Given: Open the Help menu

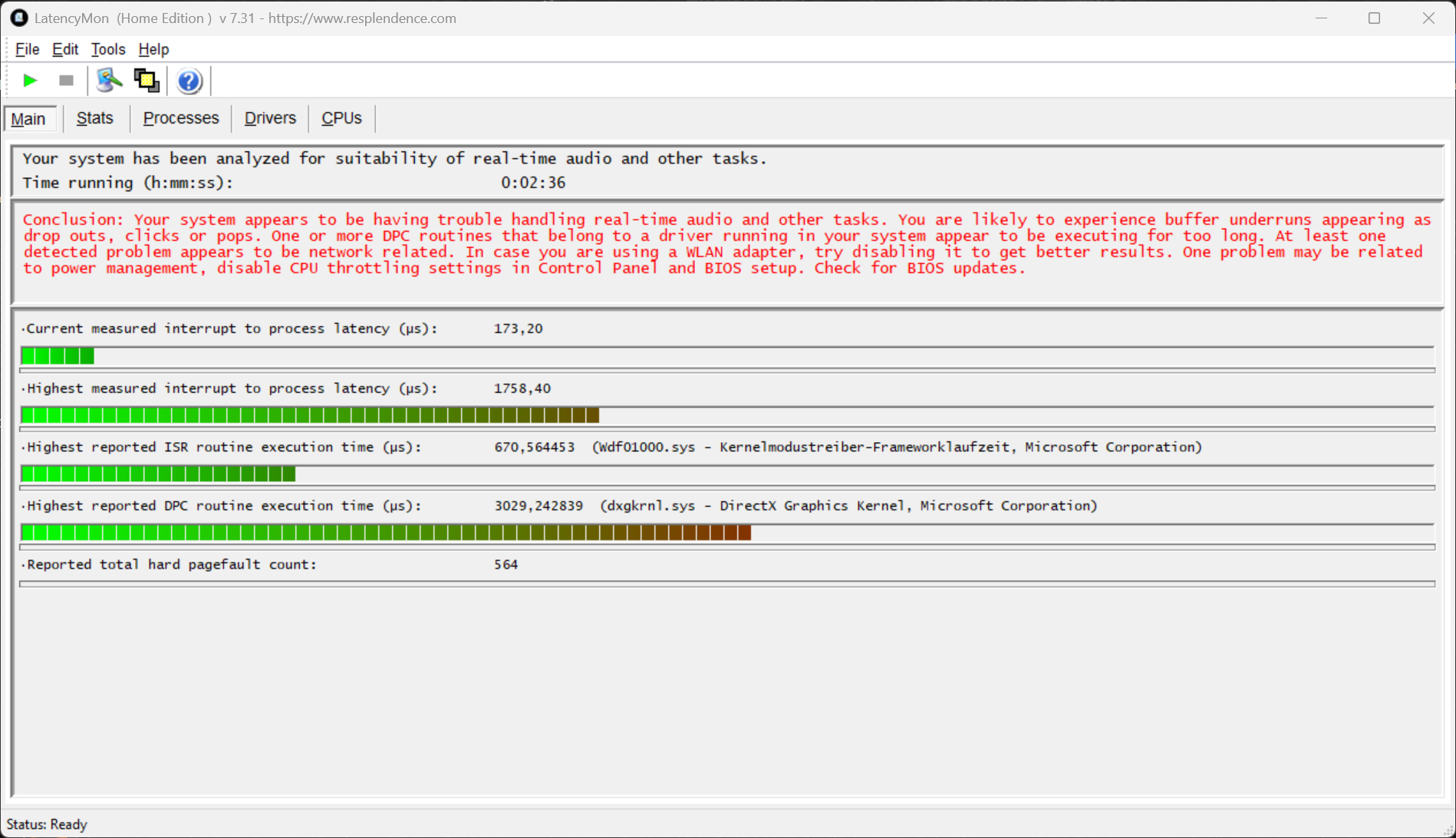Looking at the screenshot, I should (153, 49).
